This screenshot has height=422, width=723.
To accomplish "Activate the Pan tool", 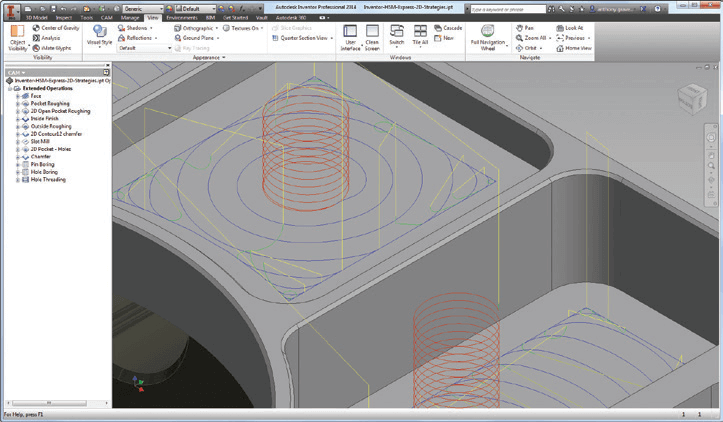I will click(x=520, y=28).
